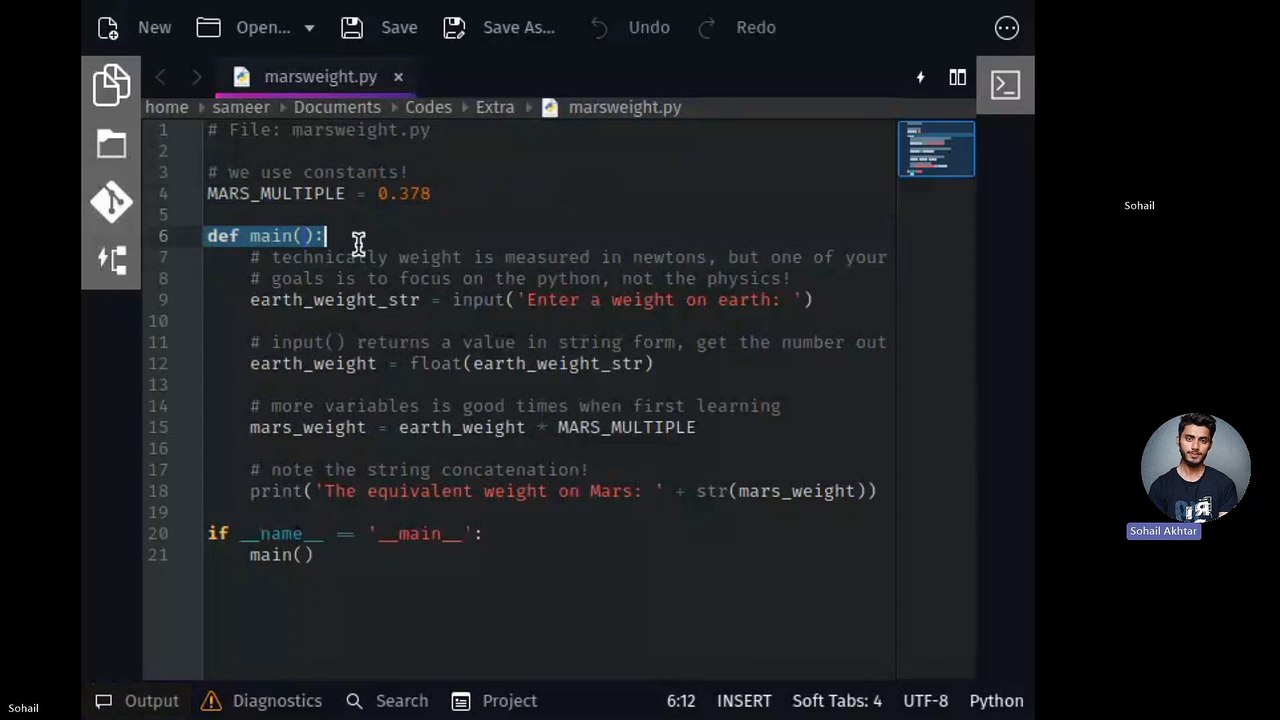Screen dimensions: 1280x720
Task: Open the UTF-8 encoding selector
Action: click(925, 701)
